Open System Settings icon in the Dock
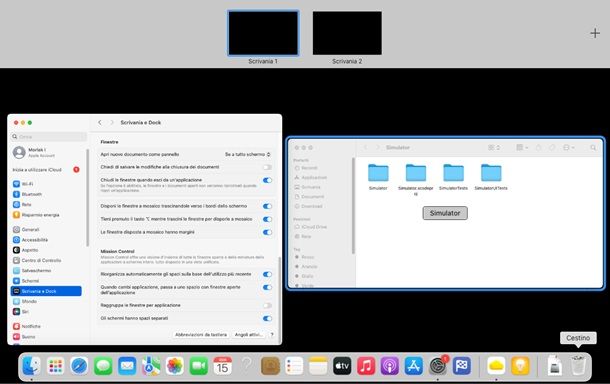Screen dimensions: 610x384 pos(438,366)
